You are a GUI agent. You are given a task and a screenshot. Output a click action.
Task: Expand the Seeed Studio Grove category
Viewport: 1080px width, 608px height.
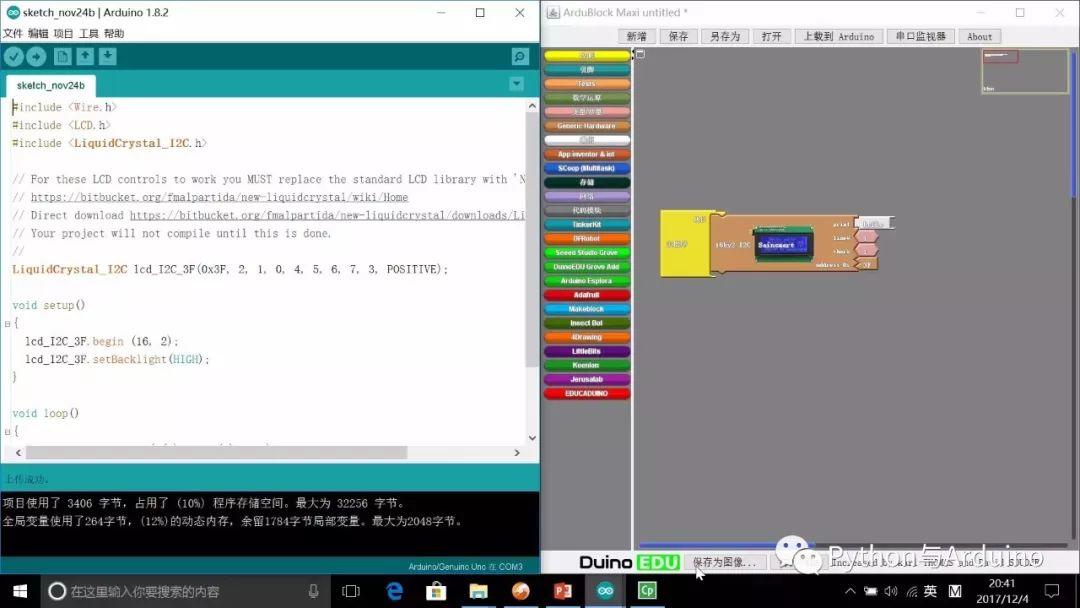pos(586,253)
